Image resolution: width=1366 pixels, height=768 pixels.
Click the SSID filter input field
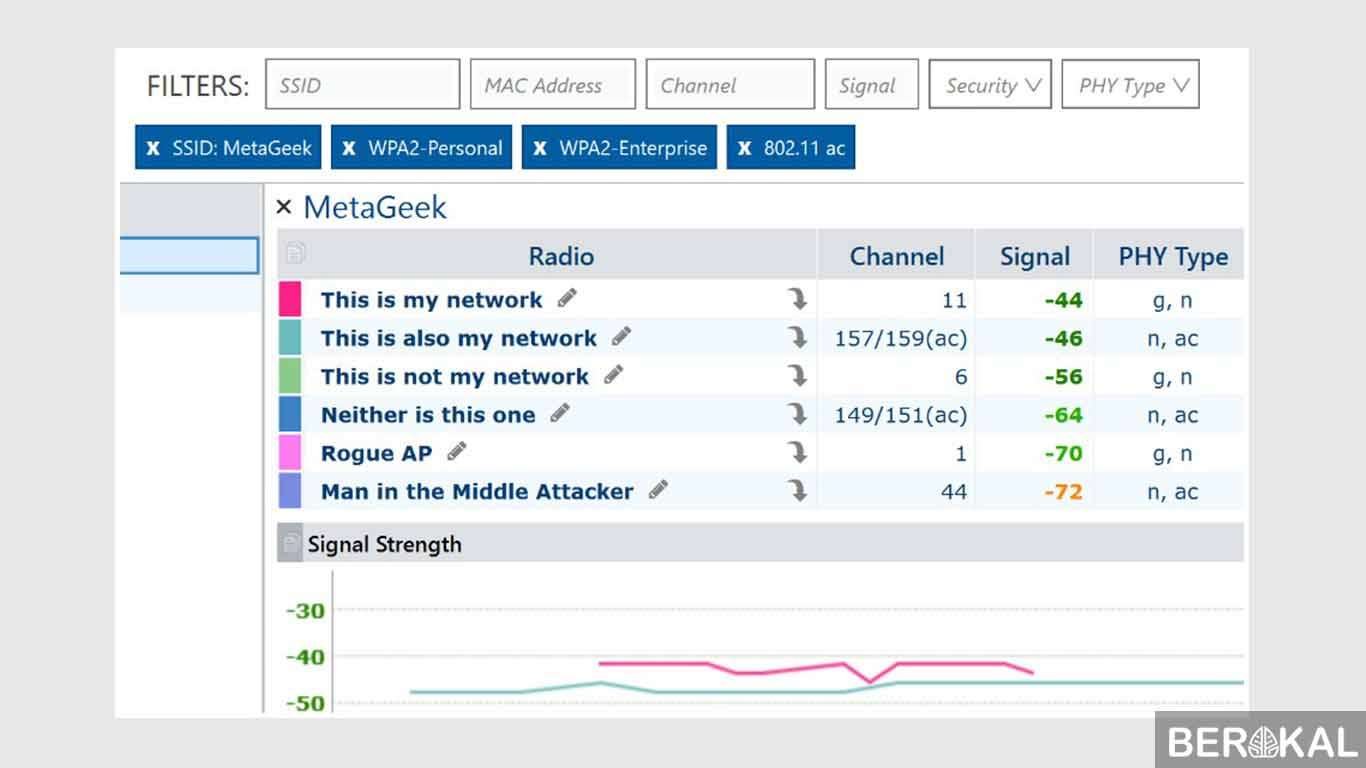click(363, 85)
